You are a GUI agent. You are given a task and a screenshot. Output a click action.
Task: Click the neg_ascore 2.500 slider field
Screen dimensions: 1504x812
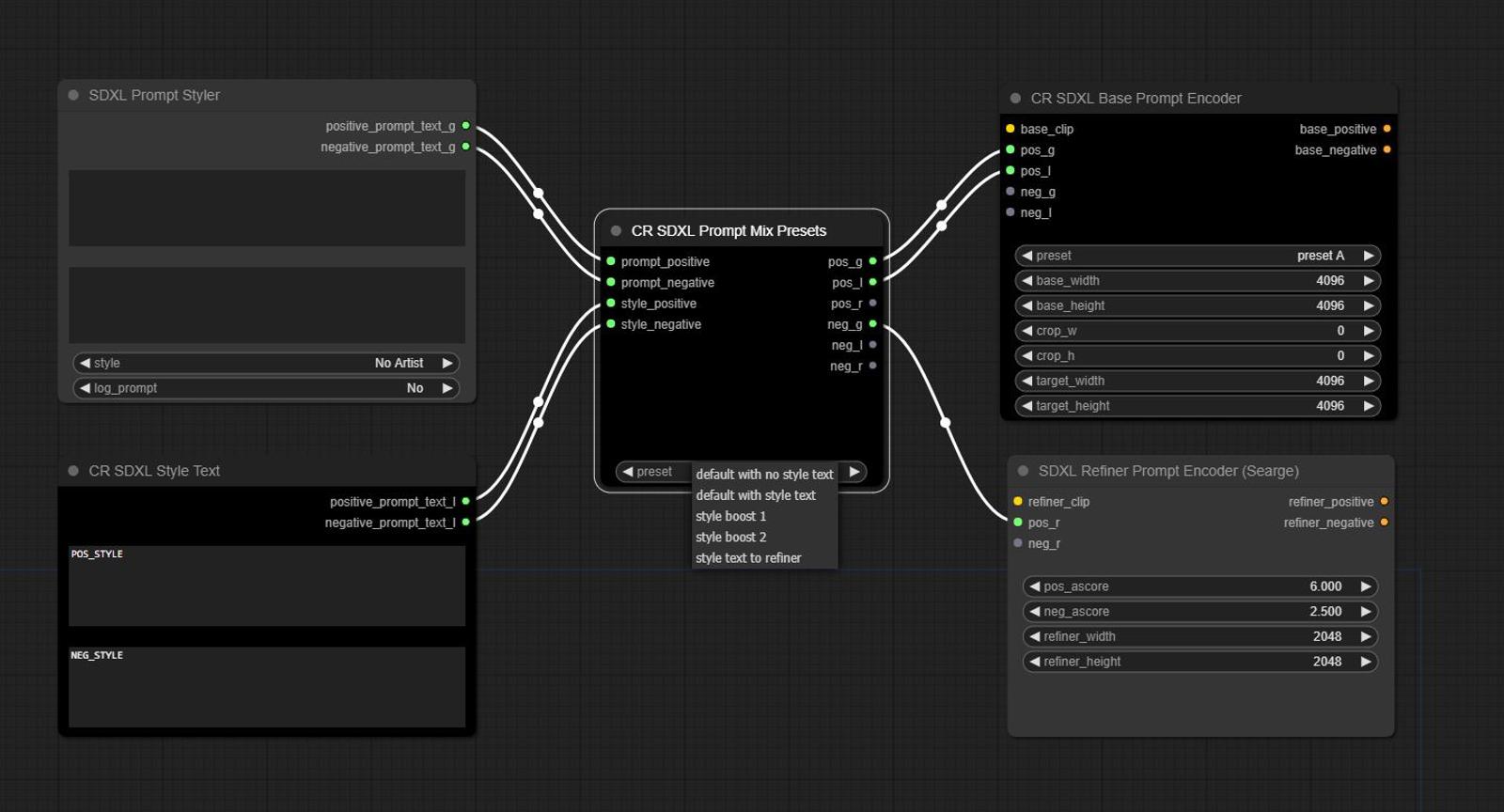point(1200,611)
